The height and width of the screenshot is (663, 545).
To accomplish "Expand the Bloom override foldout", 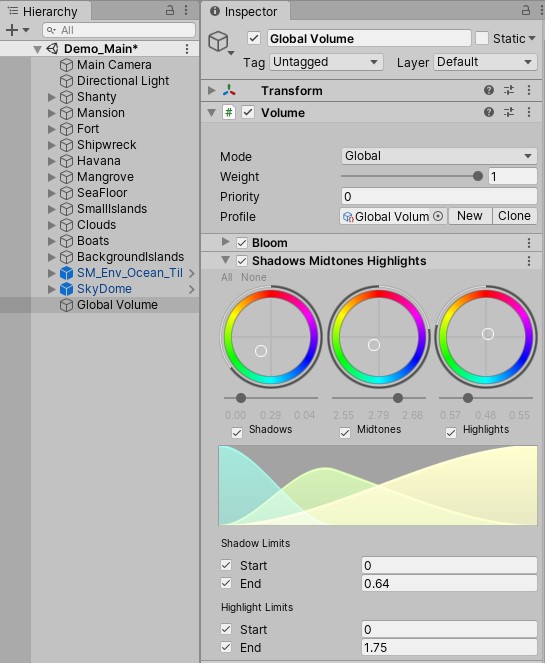I will tap(225, 242).
